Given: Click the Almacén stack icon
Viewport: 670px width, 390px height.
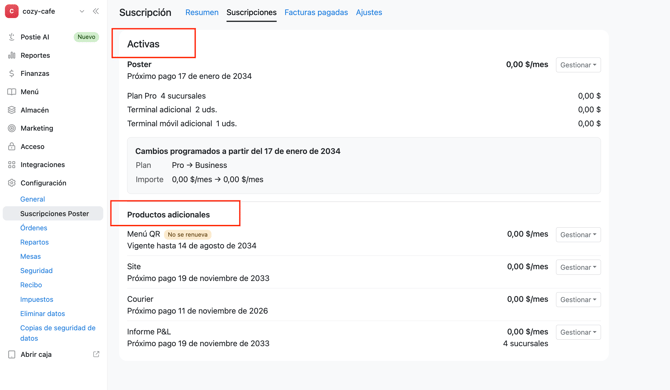Looking at the screenshot, I should pos(12,110).
